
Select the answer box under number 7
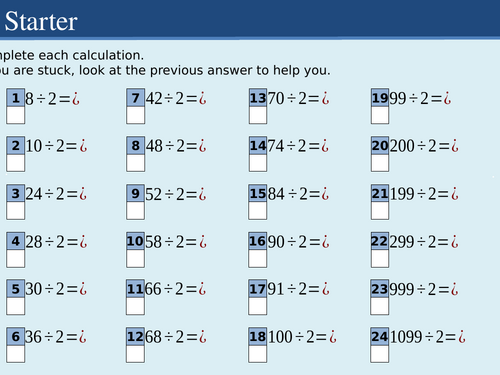[x=135, y=115]
